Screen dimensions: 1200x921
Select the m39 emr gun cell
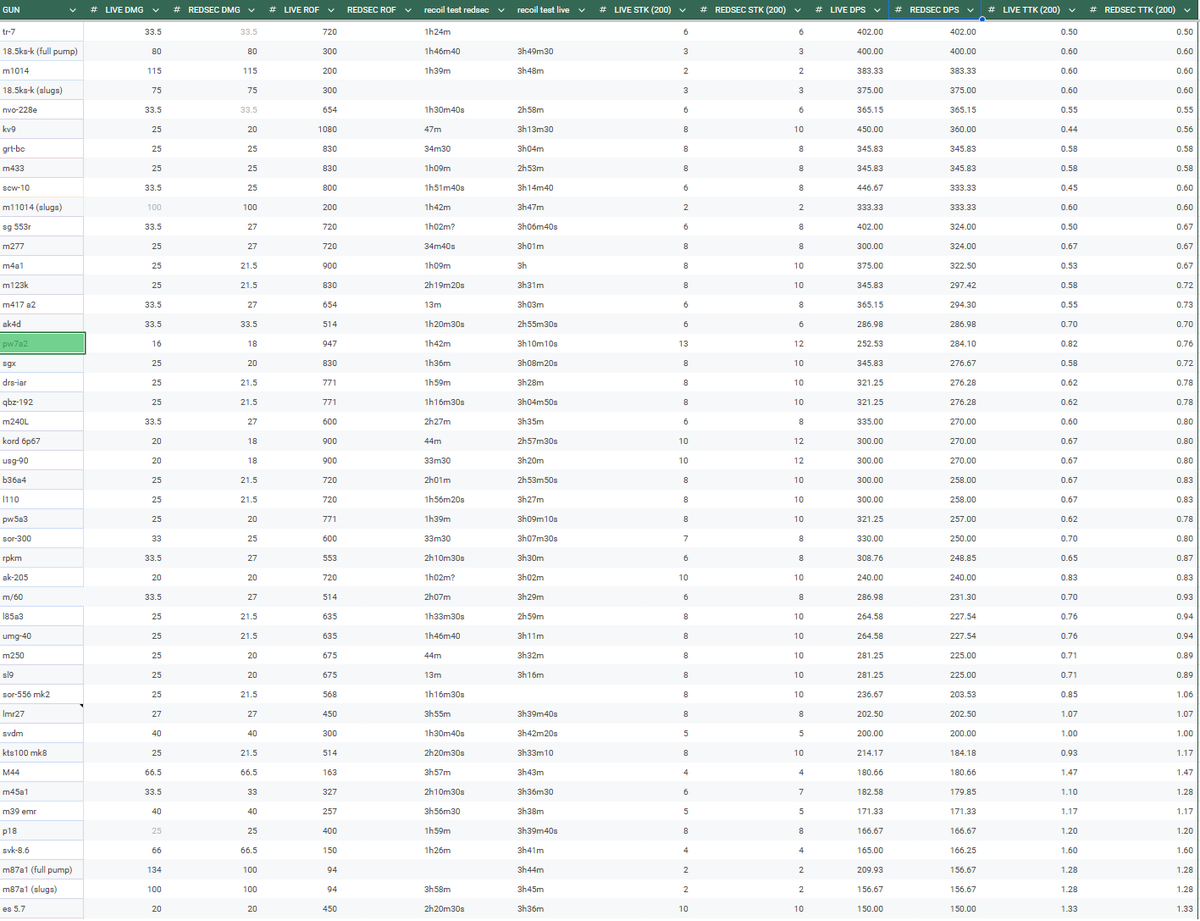[x=42, y=810]
